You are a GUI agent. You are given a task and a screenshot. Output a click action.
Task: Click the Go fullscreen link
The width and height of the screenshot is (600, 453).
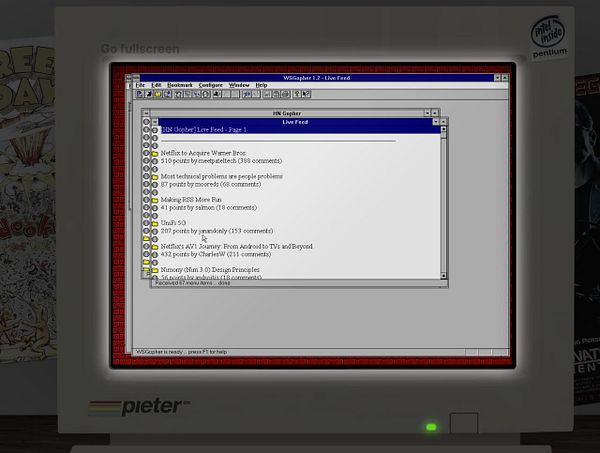(140, 49)
